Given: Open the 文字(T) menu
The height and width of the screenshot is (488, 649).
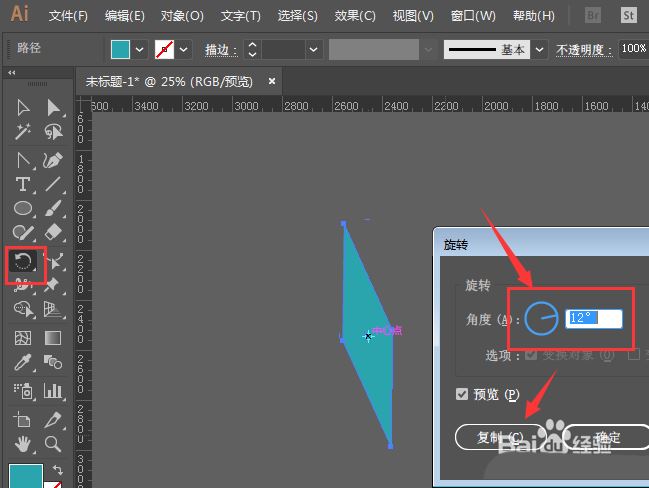Looking at the screenshot, I should point(240,16).
